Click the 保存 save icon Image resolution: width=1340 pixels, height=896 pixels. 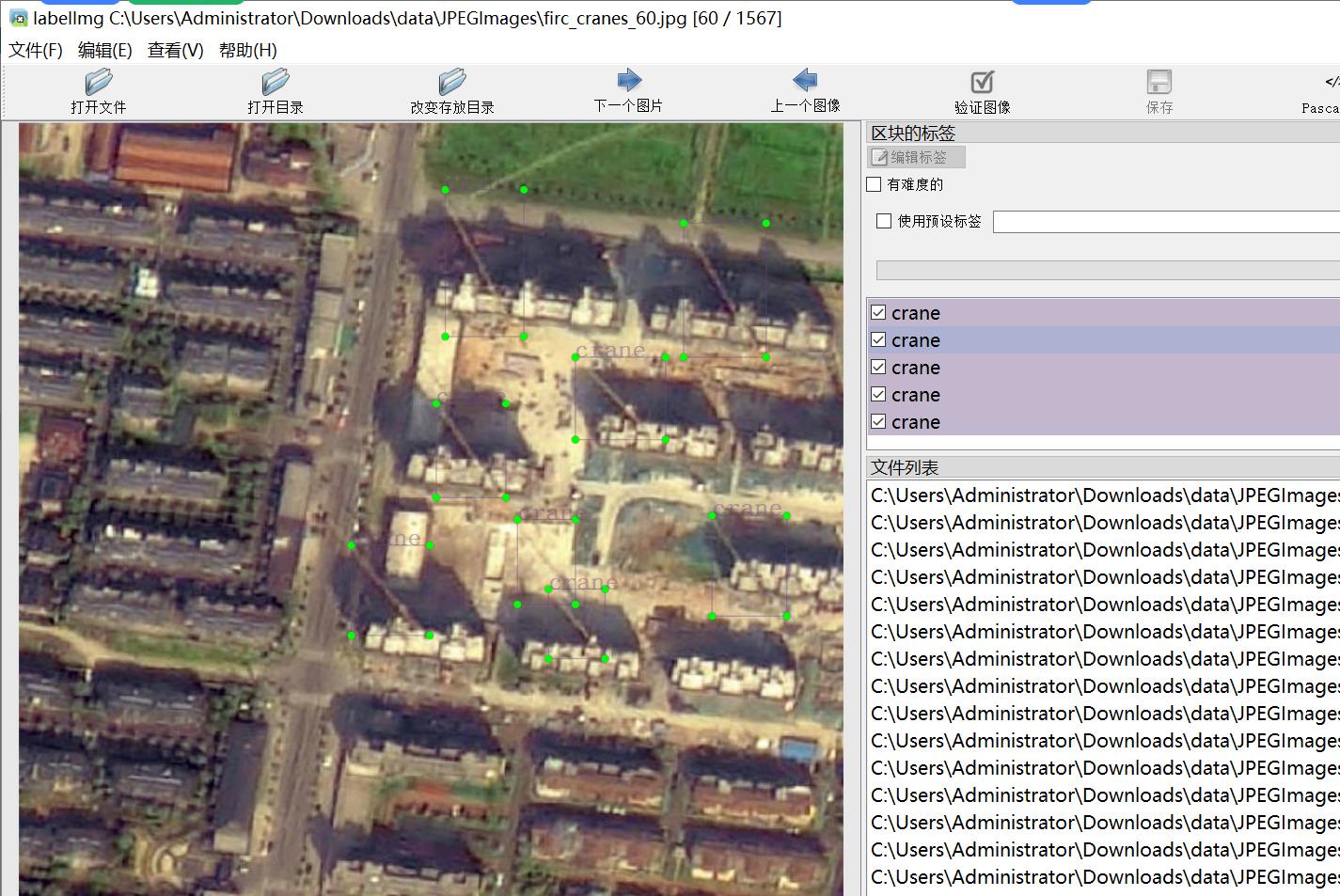1159,82
